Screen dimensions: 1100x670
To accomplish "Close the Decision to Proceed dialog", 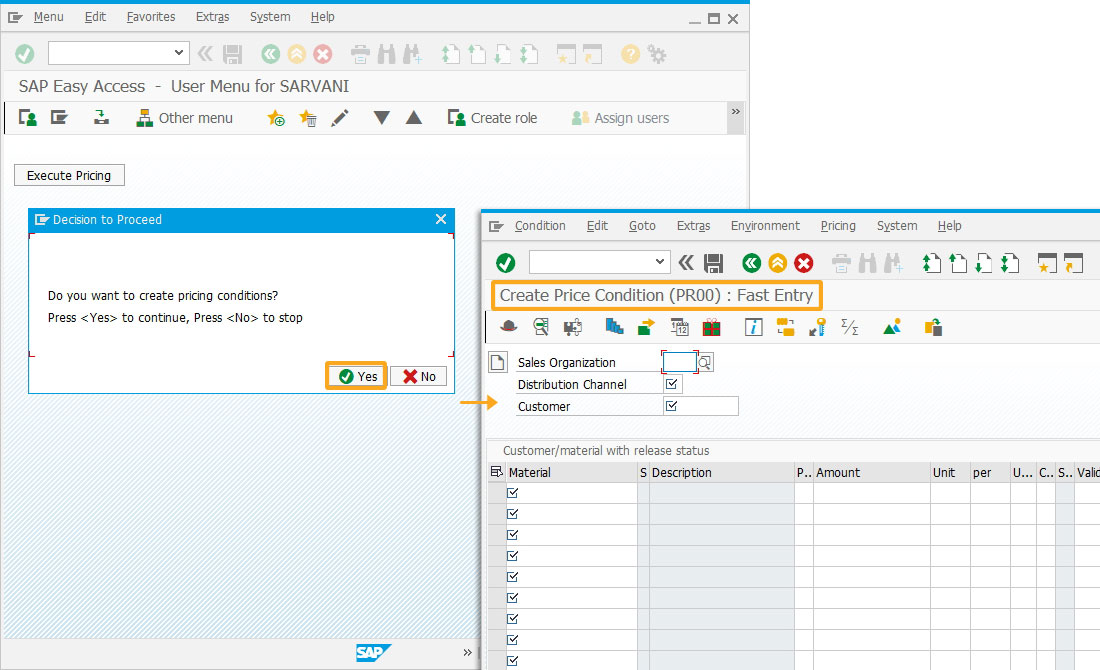I will [441, 220].
